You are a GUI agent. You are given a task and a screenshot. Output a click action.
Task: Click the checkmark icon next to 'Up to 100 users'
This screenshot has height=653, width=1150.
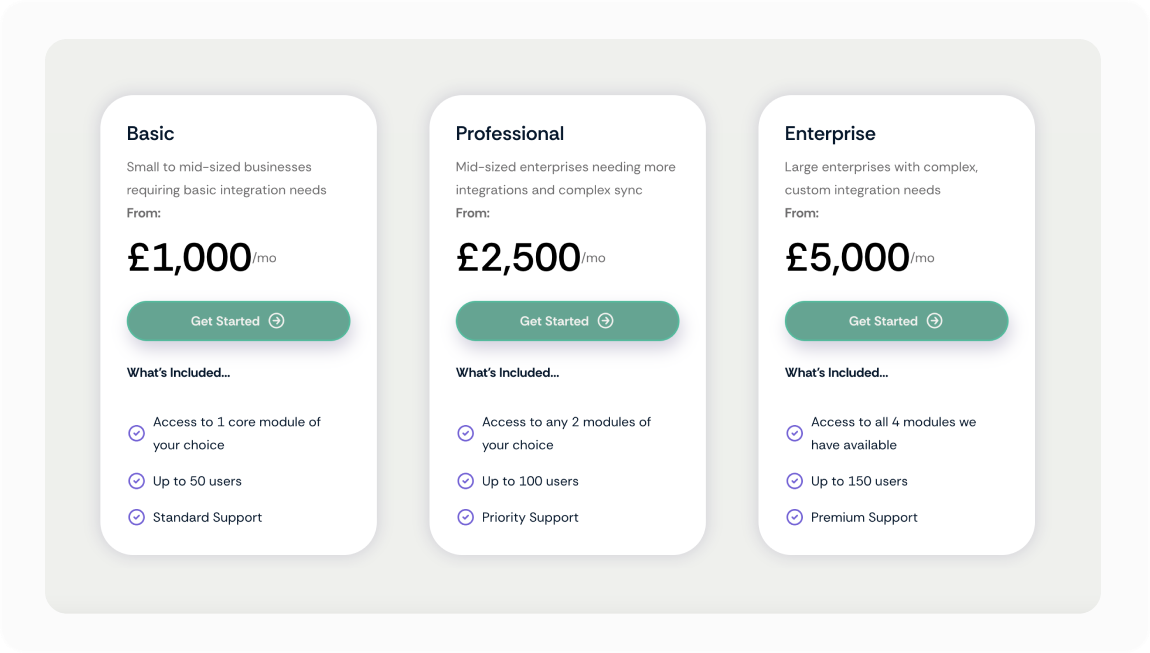point(466,481)
